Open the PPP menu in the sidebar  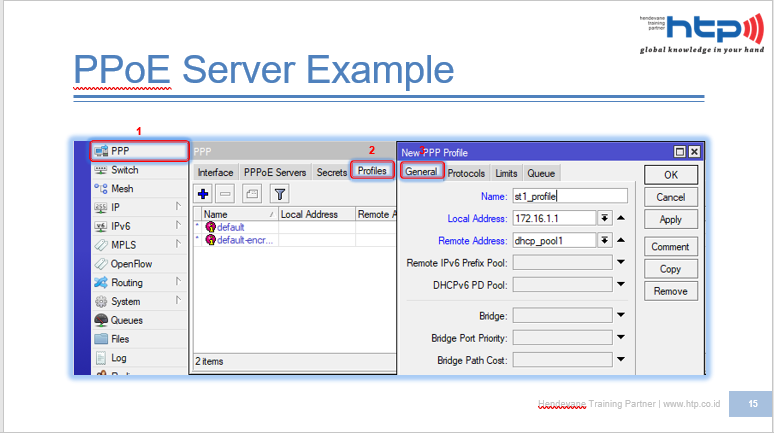click(x=139, y=151)
